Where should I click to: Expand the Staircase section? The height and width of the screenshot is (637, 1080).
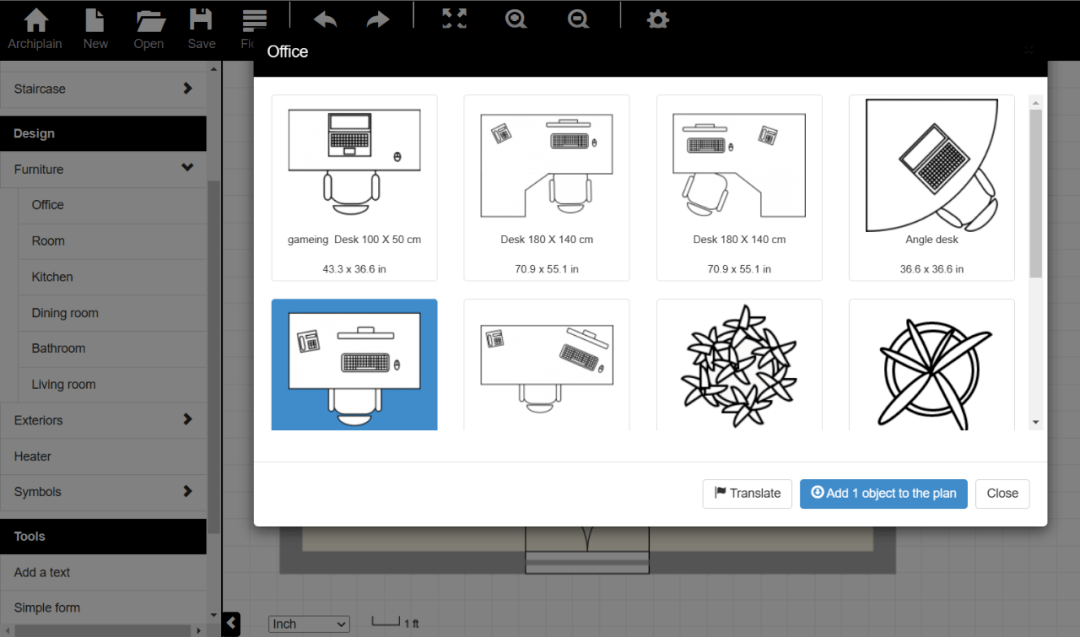click(103, 89)
